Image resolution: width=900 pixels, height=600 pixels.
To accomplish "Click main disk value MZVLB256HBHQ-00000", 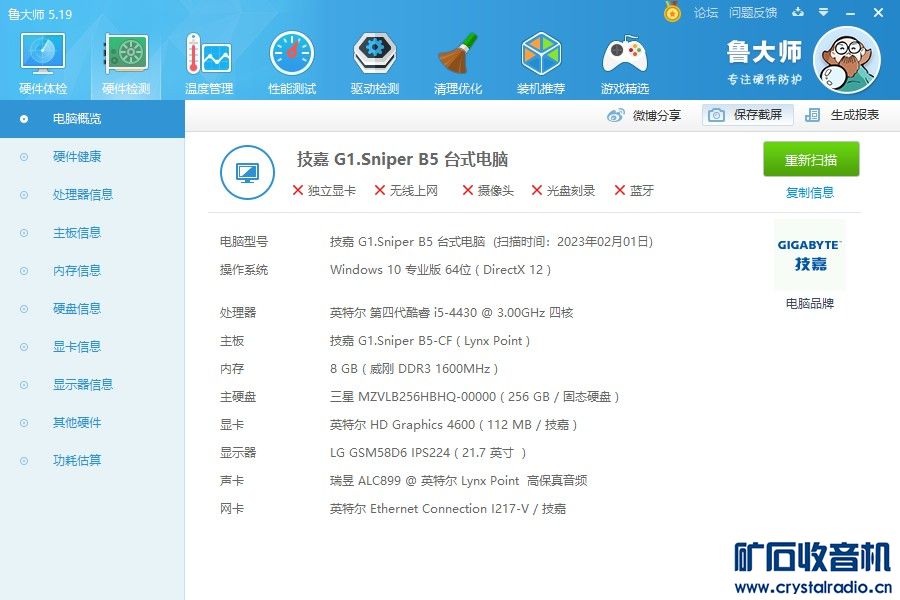I will 474,397.
